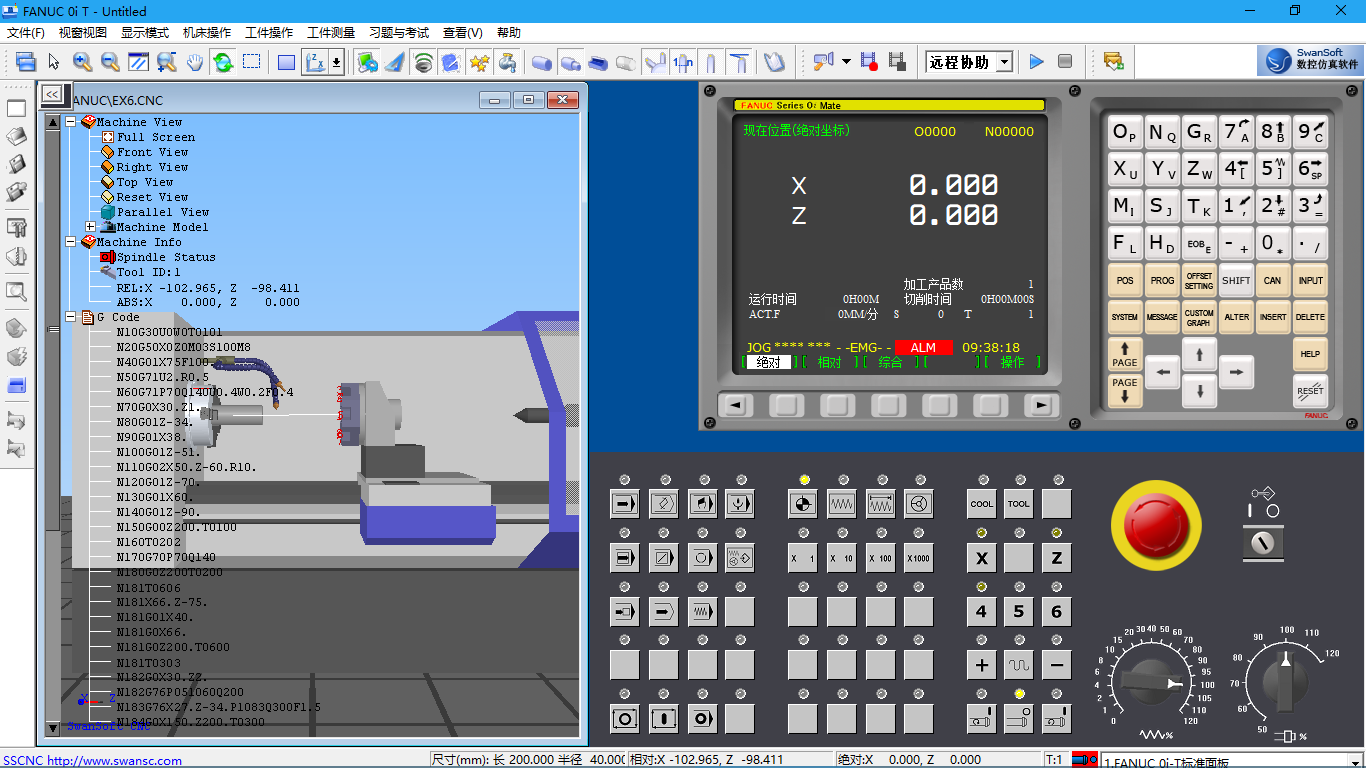The image size is (1366, 768).
Task: Select JOG mode zigzag button
Action: tap(842, 503)
